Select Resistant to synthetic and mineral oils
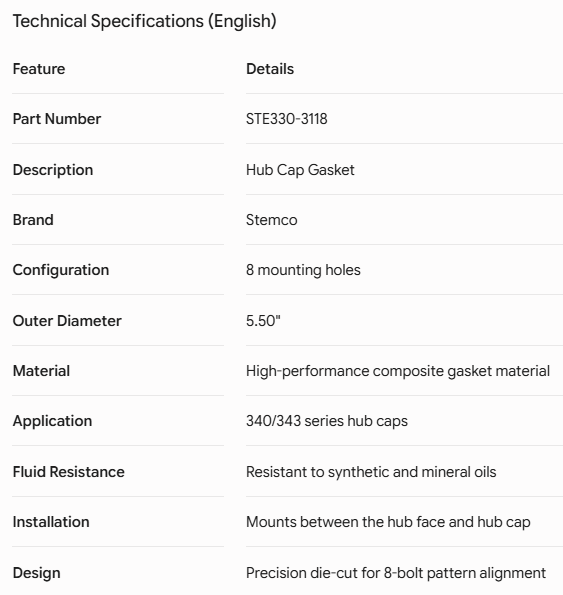The height and width of the screenshot is (595, 563). click(371, 472)
